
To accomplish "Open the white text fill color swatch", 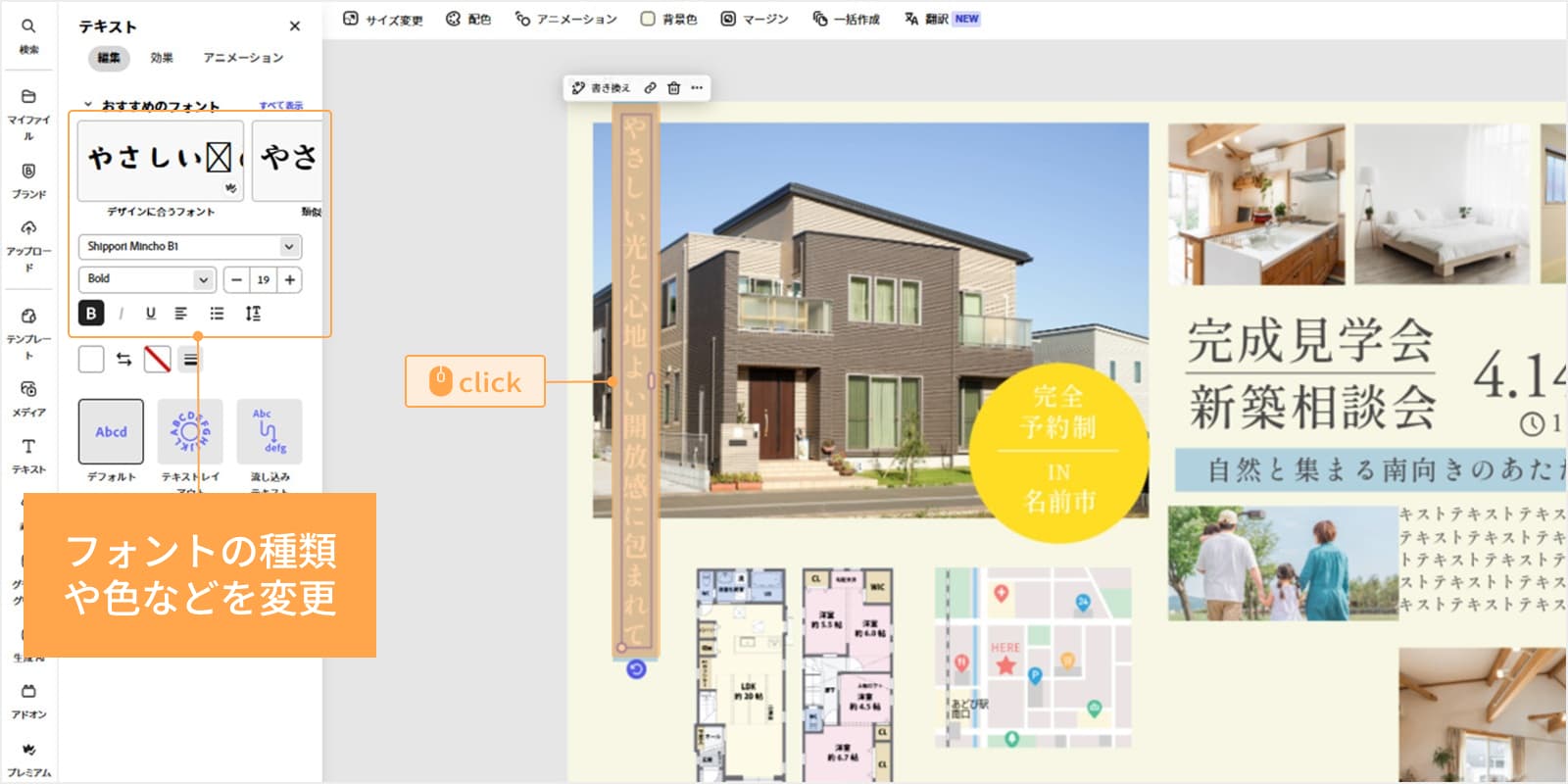I will tap(91, 359).
